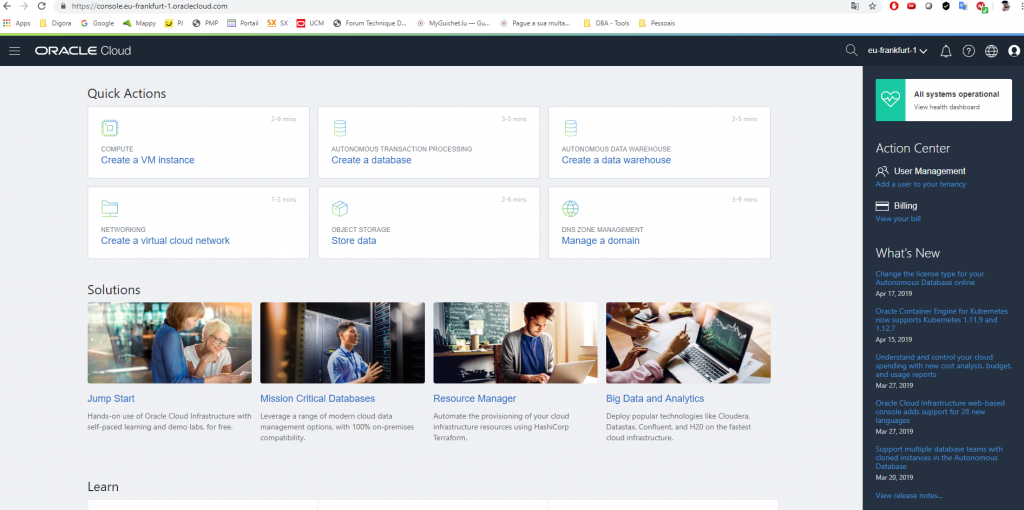Open the UCM bookmark

coord(310,23)
